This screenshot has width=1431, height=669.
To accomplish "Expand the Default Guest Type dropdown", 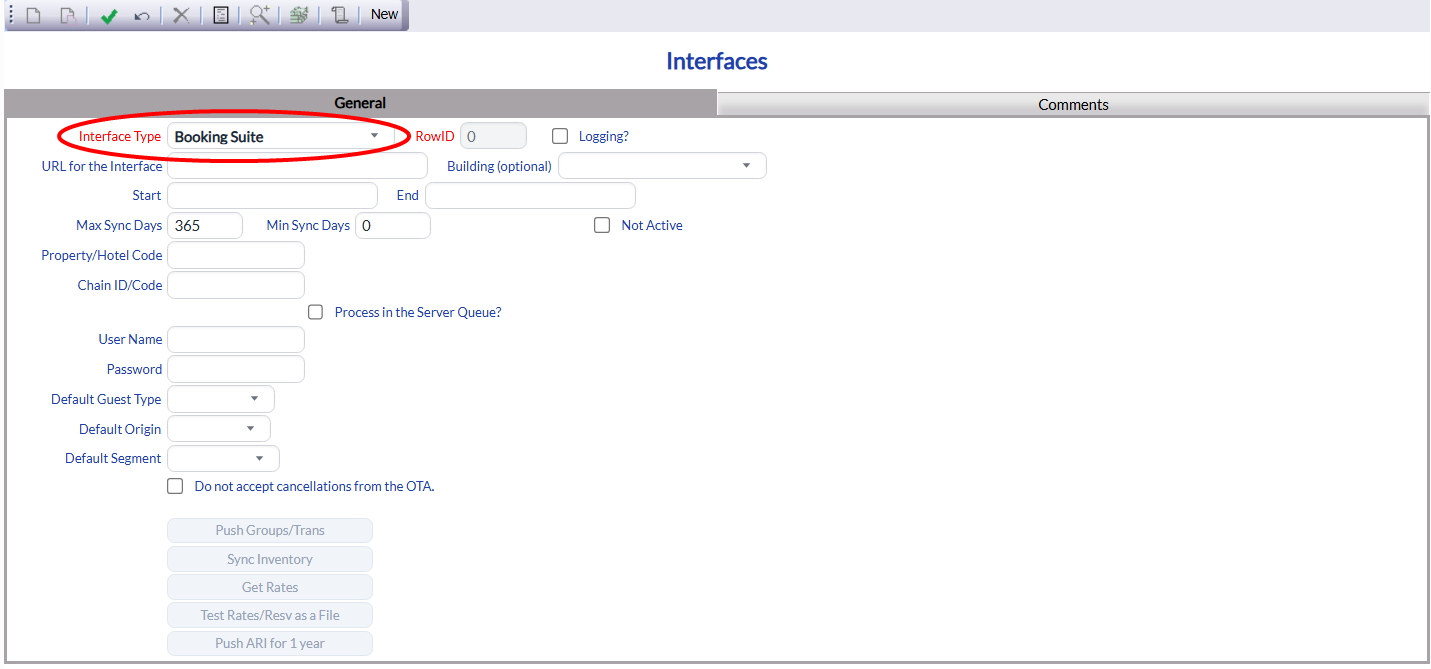I will click(221, 399).
